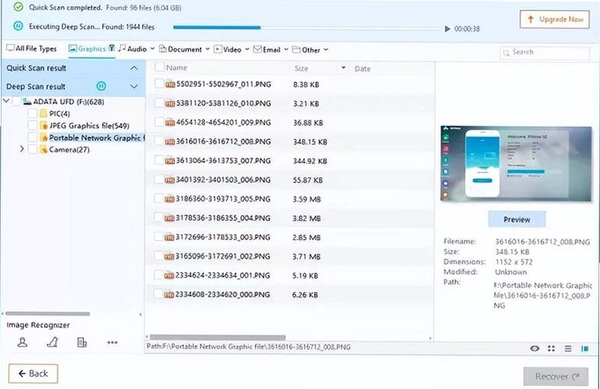This screenshot has width=600, height=389.
Task: Open the Camera(27) folder
Action: tap(69, 150)
